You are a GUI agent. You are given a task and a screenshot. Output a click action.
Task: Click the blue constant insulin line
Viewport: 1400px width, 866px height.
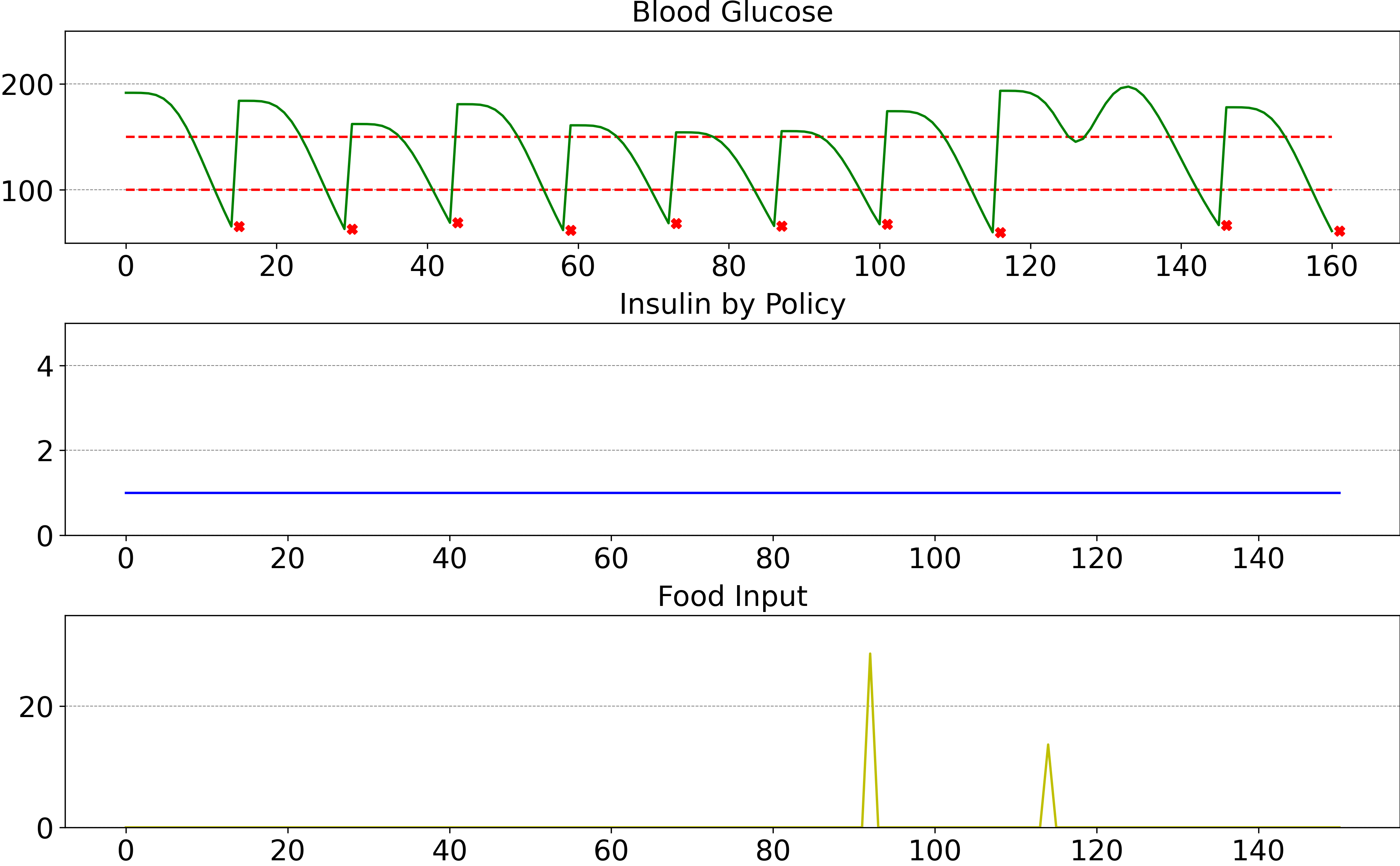[733, 493]
